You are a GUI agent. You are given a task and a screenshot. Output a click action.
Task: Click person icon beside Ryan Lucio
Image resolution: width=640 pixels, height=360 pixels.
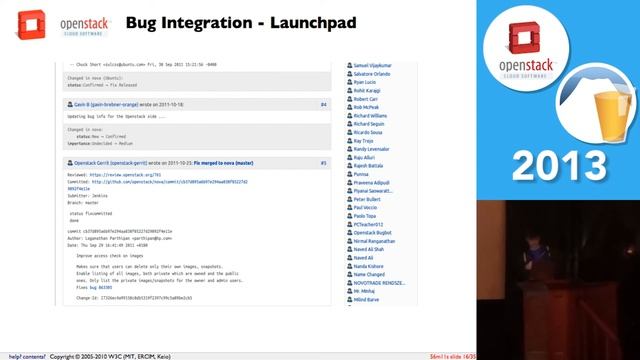[x=350, y=82]
